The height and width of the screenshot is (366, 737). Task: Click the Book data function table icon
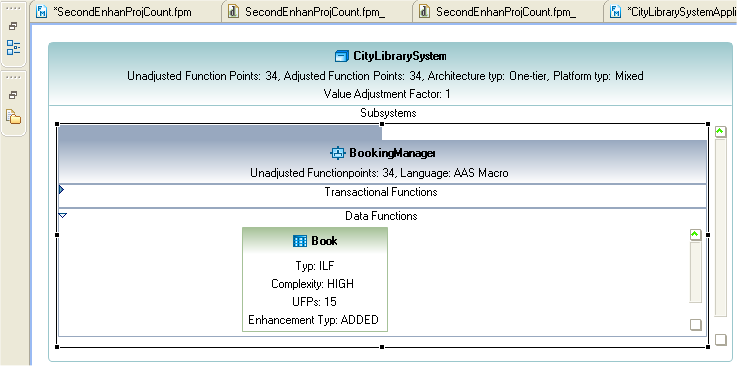(x=299, y=241)
